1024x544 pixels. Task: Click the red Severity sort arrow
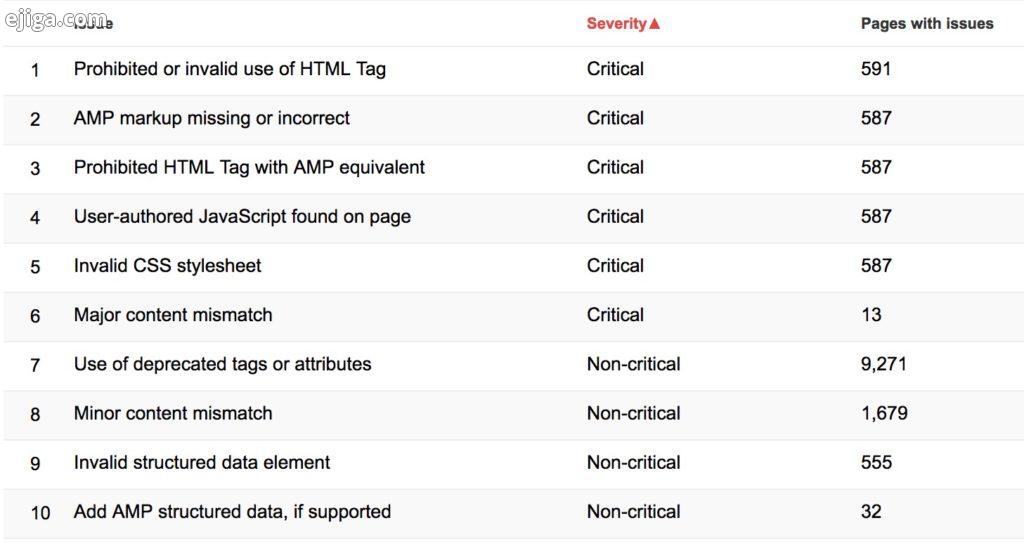click(x=654, y=24)
